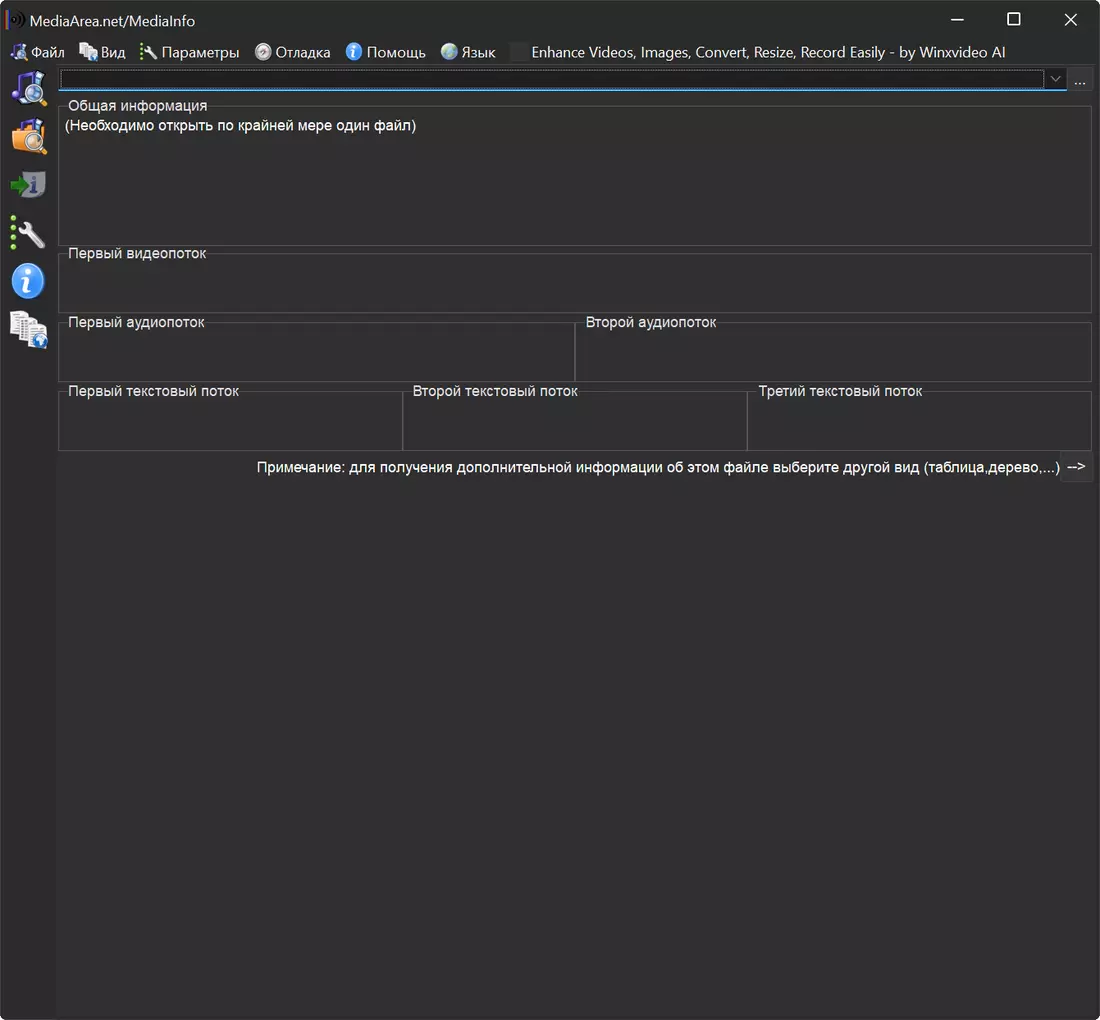
Task: Minimize the MediaInfo window
Action: [x=957, y=20]
